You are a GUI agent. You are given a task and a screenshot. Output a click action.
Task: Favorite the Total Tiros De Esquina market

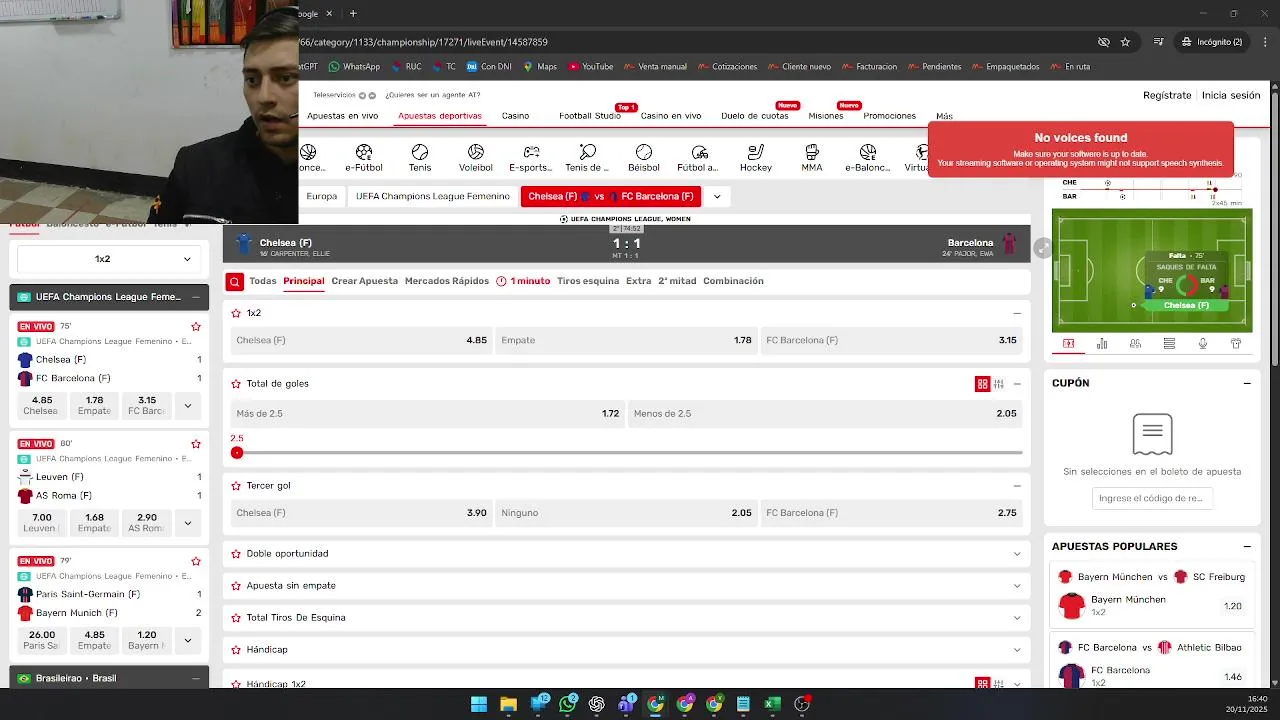(236, 618)
